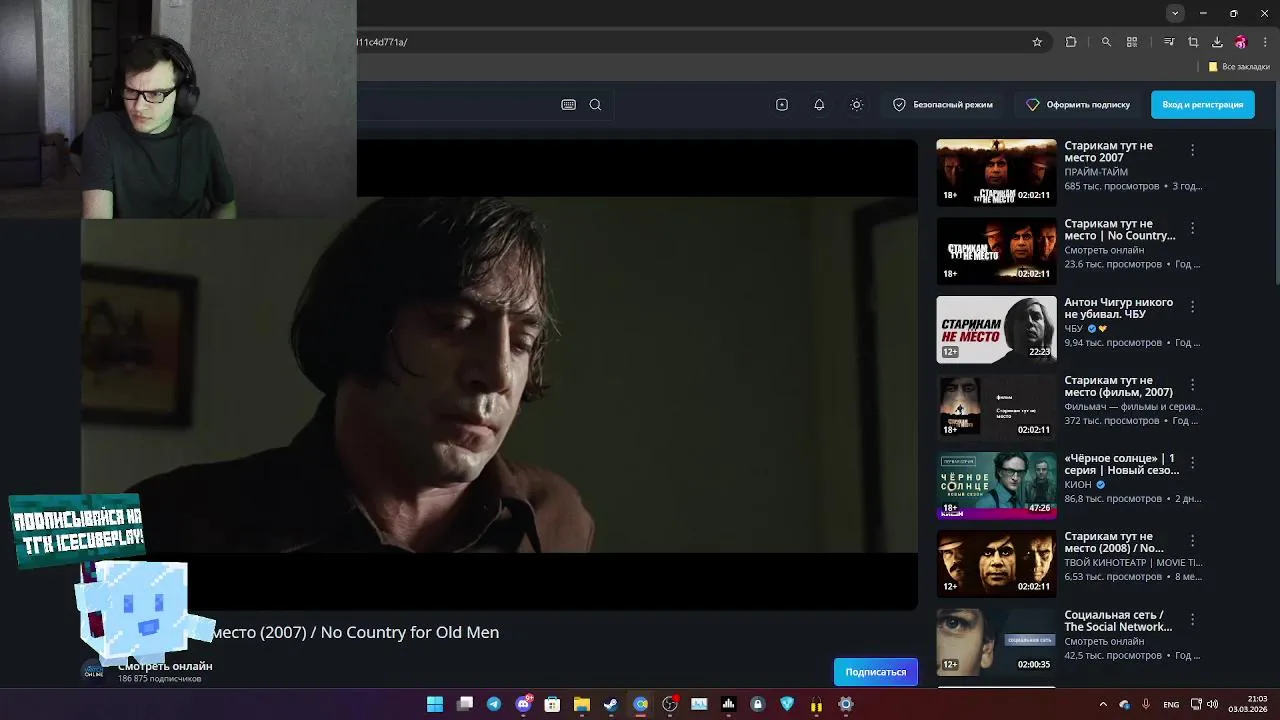
Task: Open options for Старикам тут не место (2008)
Action: (1192, 540)
